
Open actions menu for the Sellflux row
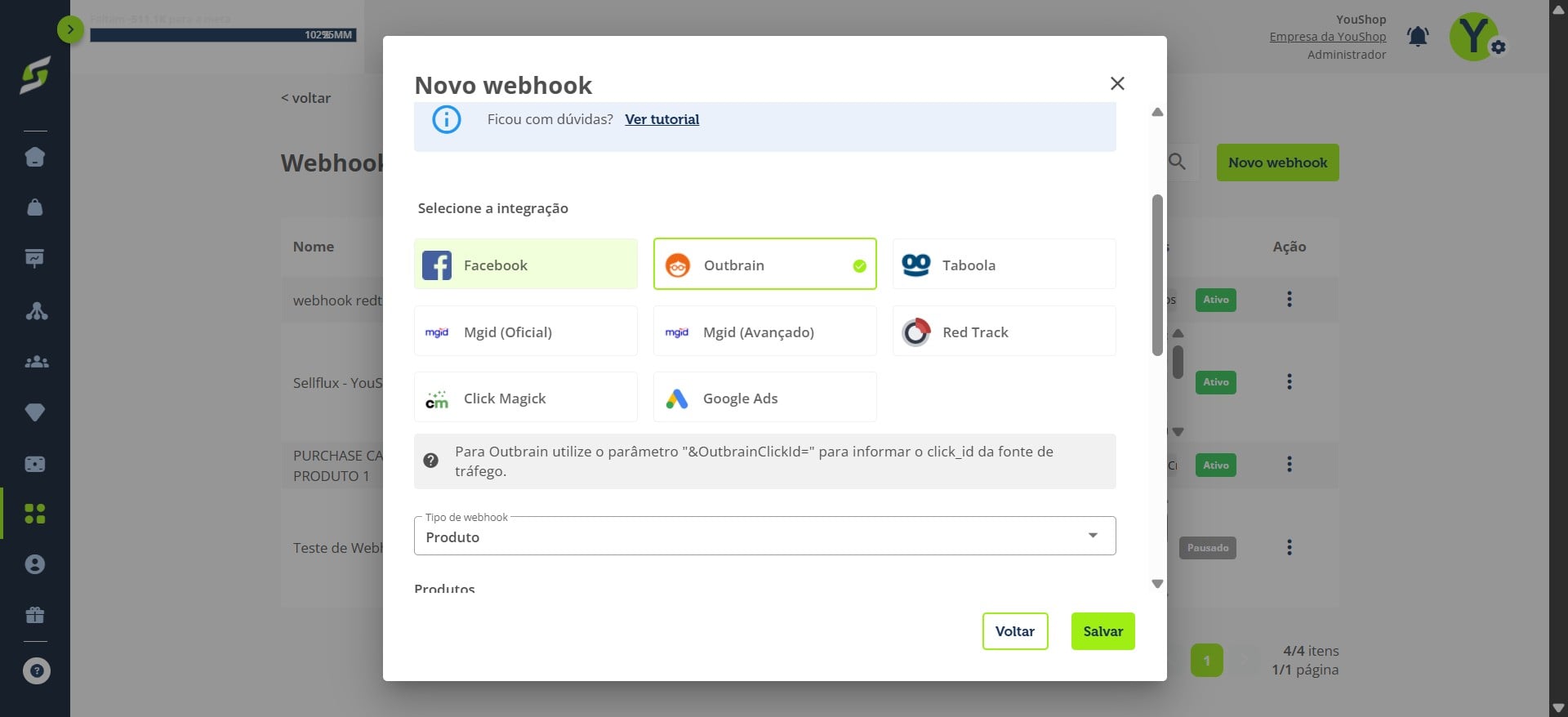coord(1290,381)
